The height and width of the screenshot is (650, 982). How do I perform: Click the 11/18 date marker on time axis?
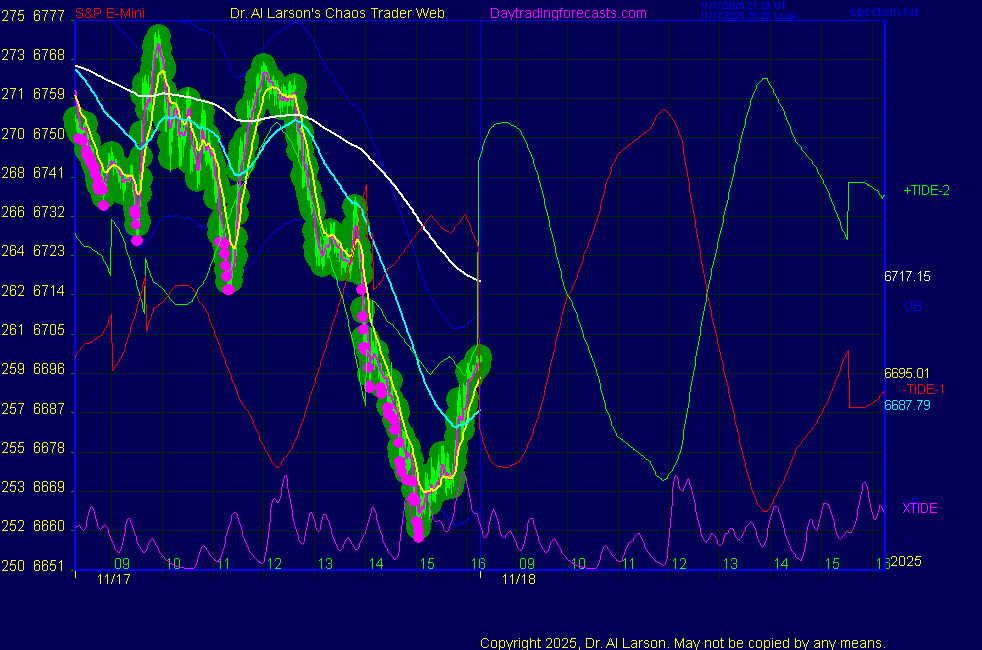point(516,579)
